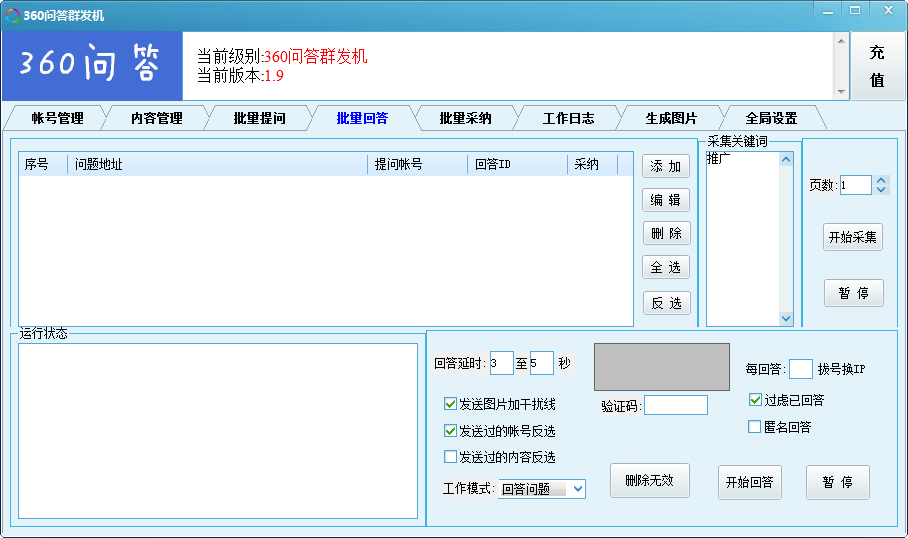The width and height of the screenshot is (908, 538).
Task: Sort by 问题地址 column header
Action: click(x=217, y=164)
